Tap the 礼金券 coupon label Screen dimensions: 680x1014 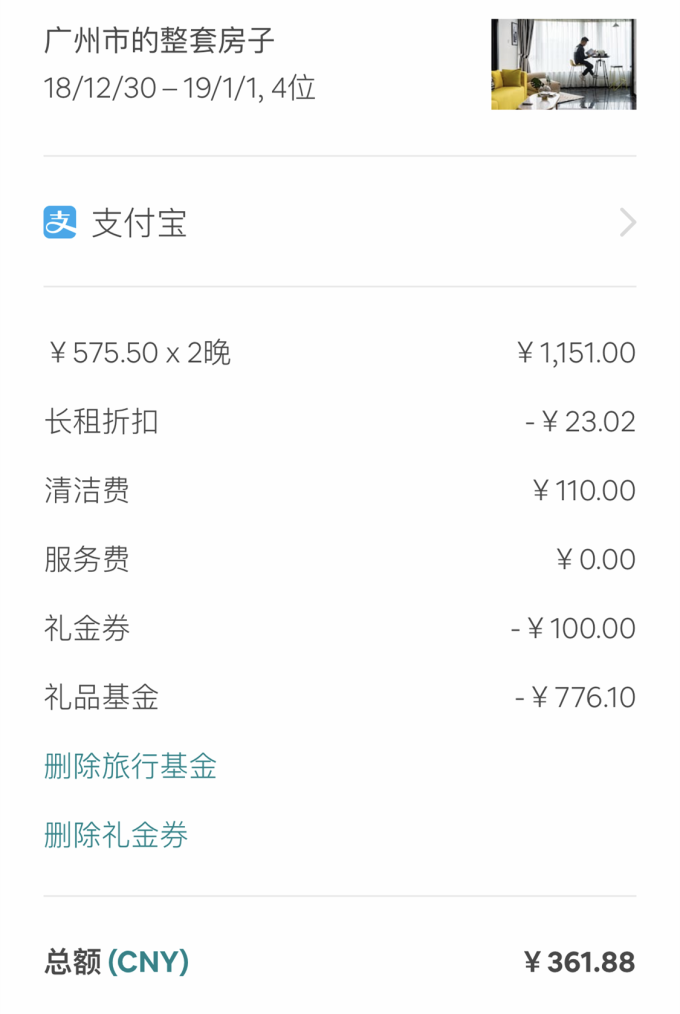click(x=87, y=629)
